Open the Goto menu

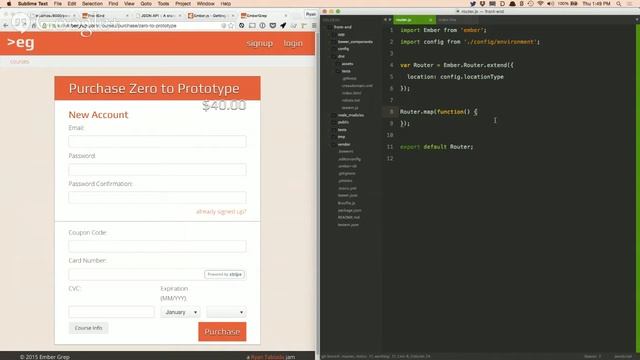[146, 4]
